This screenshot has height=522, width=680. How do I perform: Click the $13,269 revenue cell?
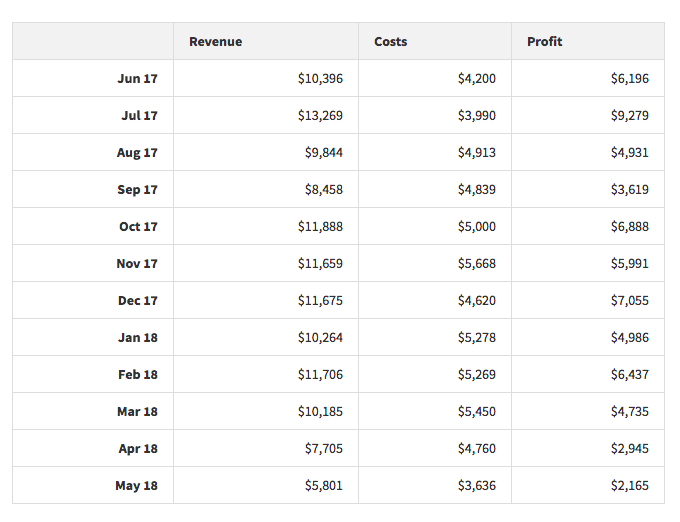tap(320, 115)
